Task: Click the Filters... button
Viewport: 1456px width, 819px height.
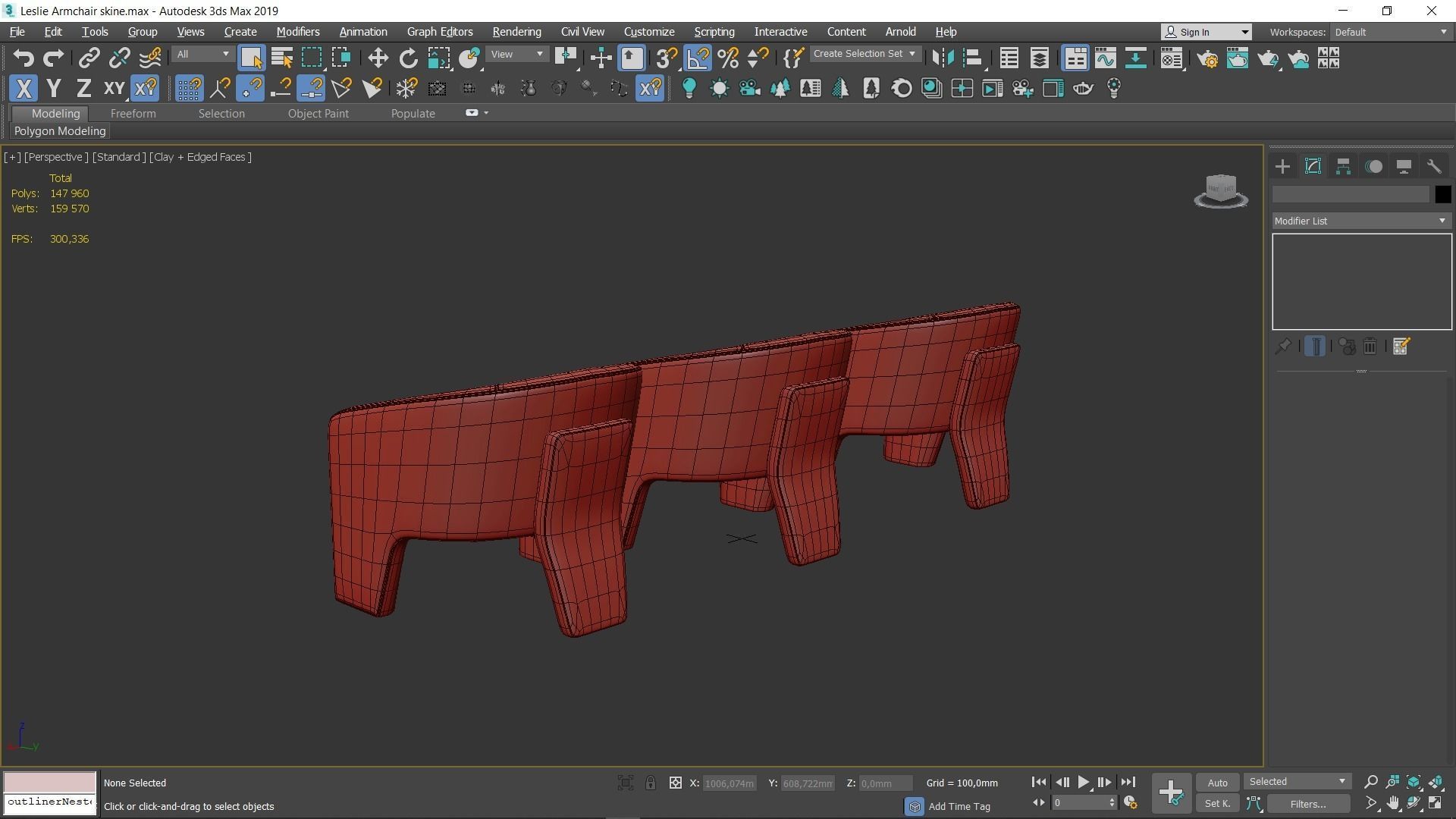Action: 1307,804
